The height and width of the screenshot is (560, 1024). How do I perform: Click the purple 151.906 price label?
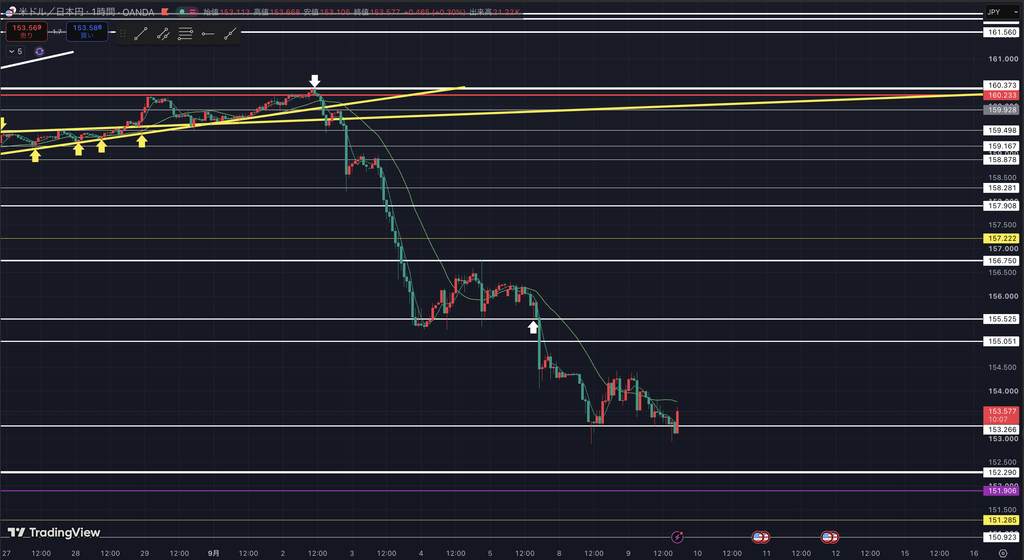1002,491
